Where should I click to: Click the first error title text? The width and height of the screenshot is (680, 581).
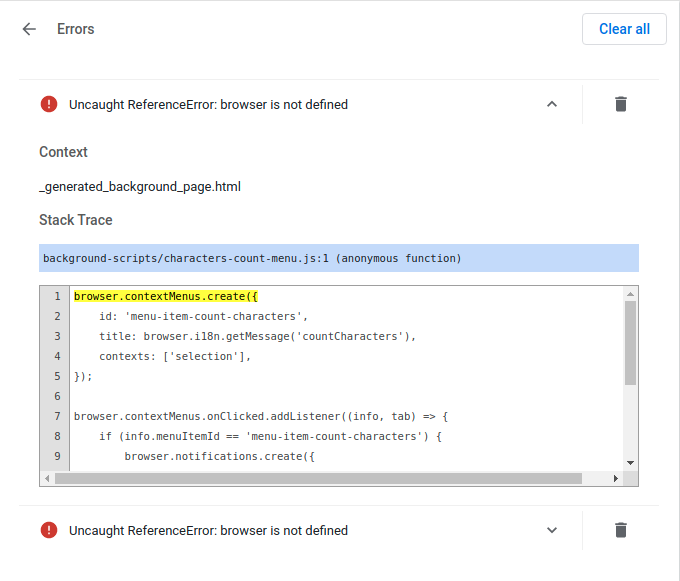click(208, 104)
